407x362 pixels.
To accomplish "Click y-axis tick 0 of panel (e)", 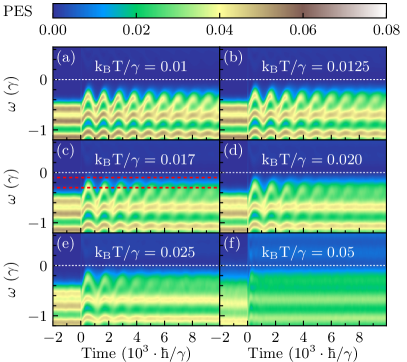I will click(43, 266).
